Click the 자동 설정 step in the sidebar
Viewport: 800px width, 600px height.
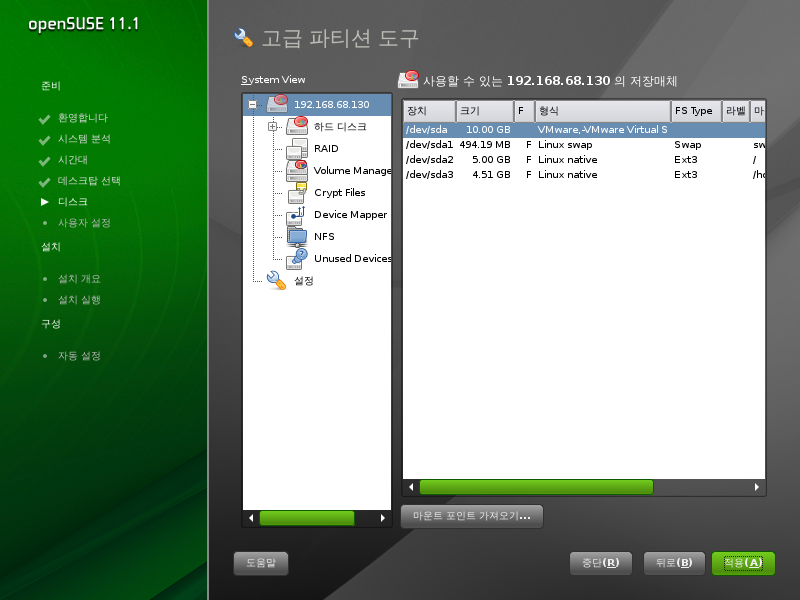(x=79, y=356)
